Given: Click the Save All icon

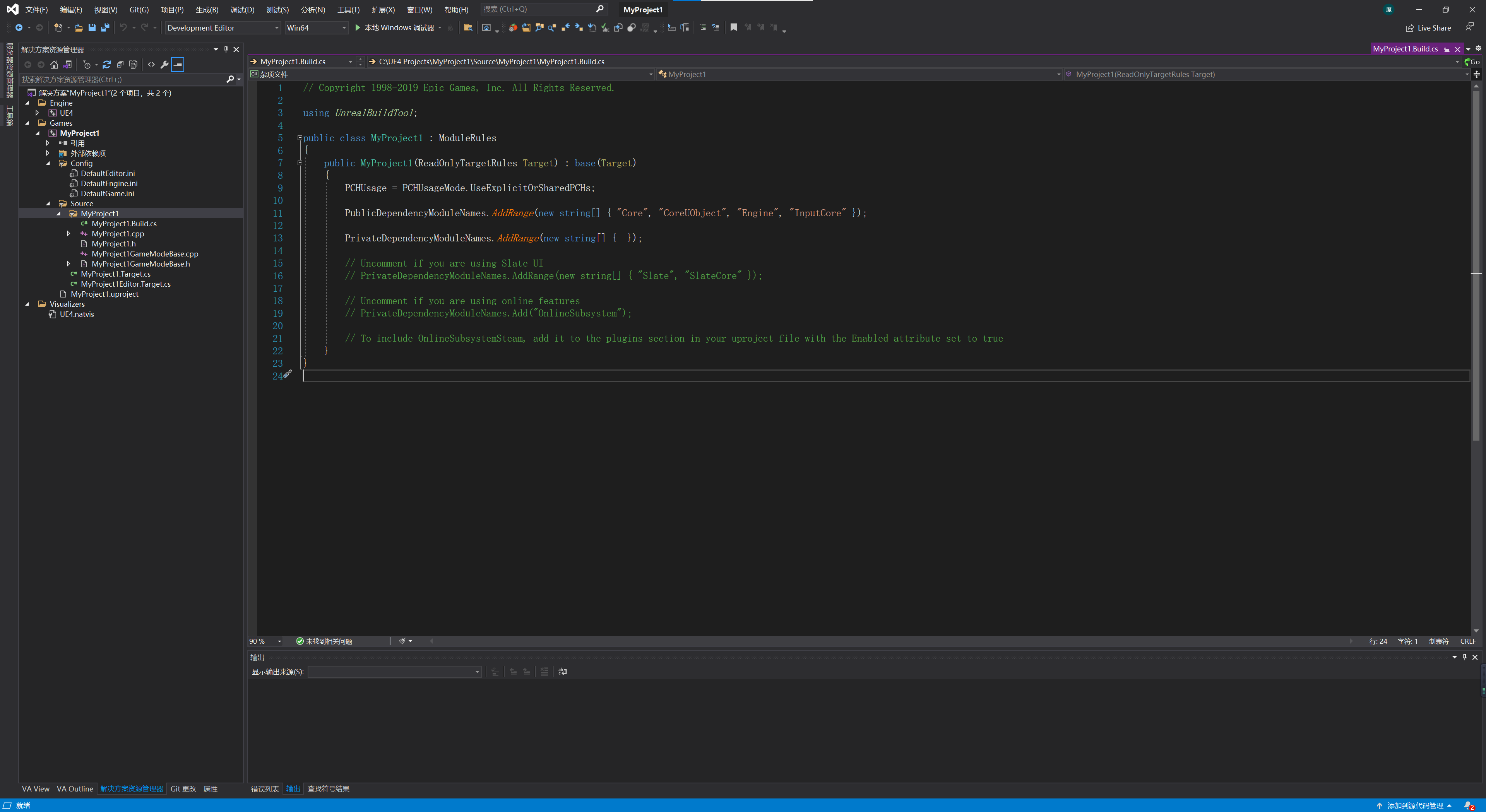Looking at the screenshot, I should (x=105, y=28).
